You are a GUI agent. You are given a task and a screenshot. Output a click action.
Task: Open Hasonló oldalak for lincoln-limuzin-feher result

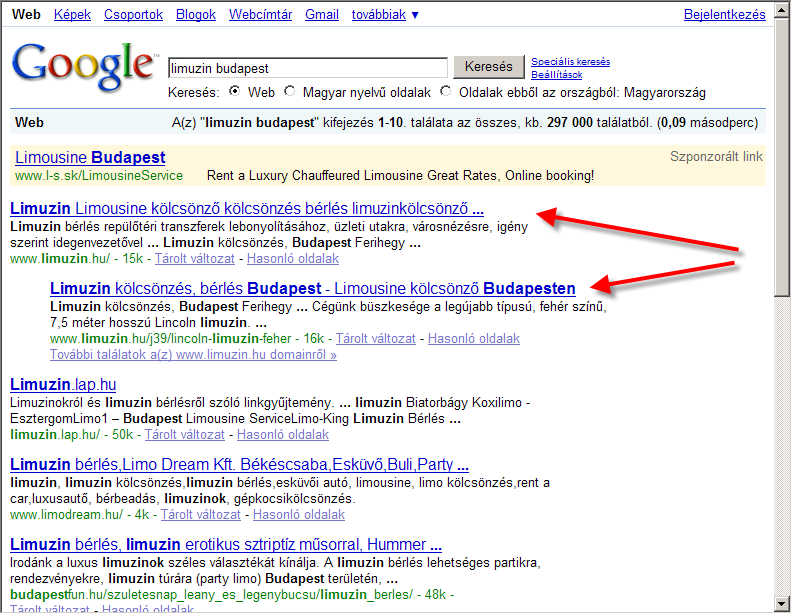[x=474, y=338]
